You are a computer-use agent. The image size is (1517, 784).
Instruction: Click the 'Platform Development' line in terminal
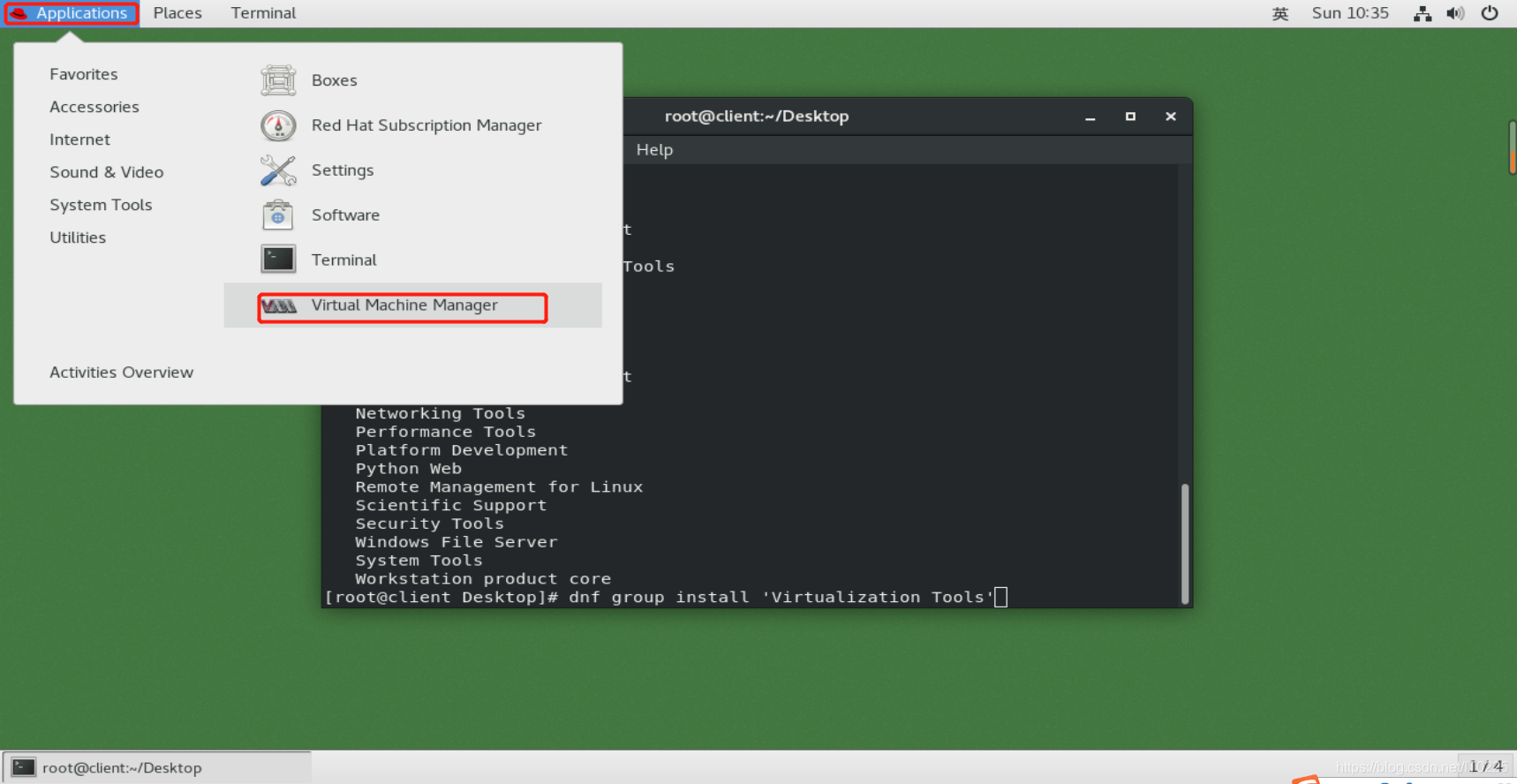(461, 450)
